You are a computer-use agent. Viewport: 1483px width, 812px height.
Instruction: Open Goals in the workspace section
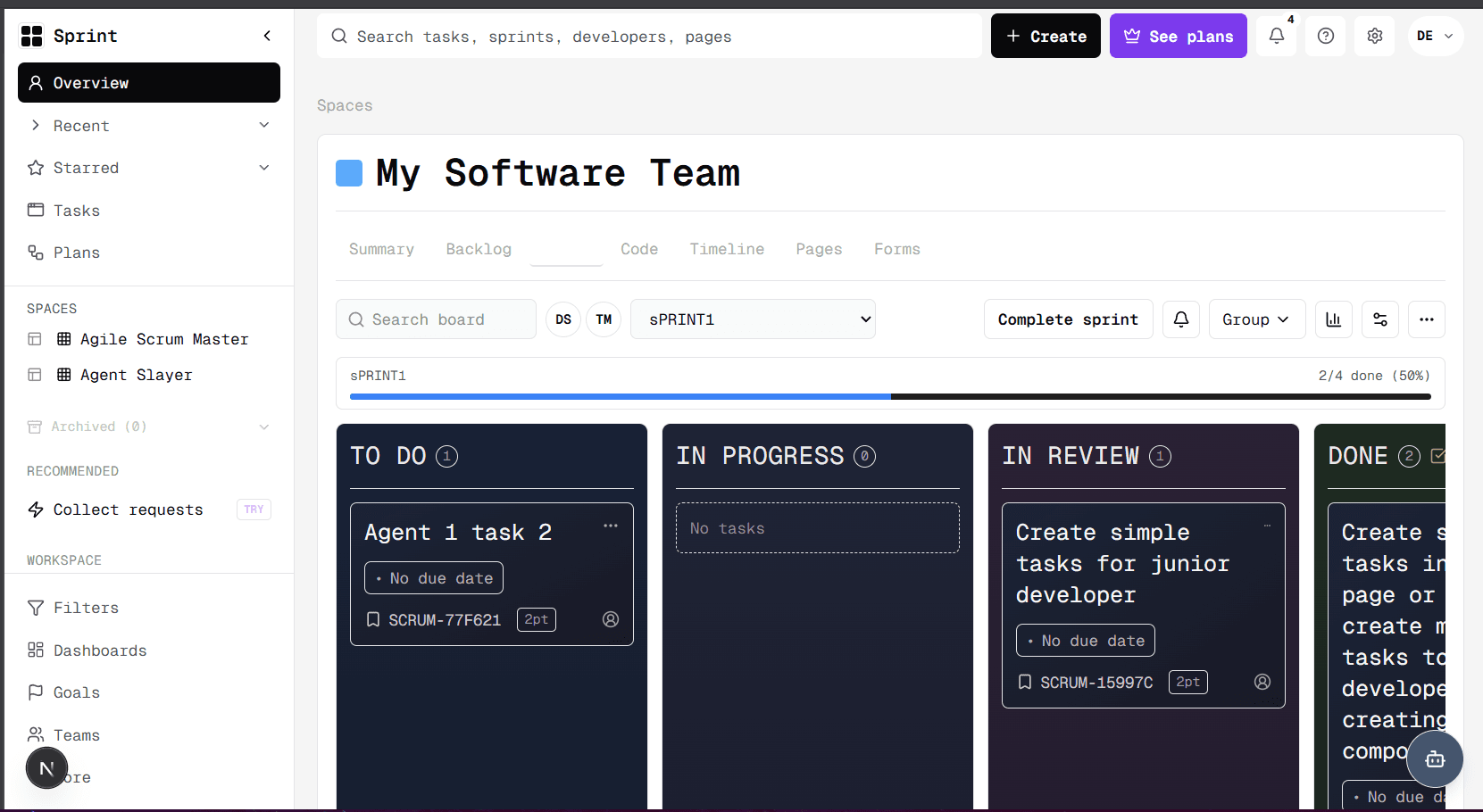click(x=149, y=692)
